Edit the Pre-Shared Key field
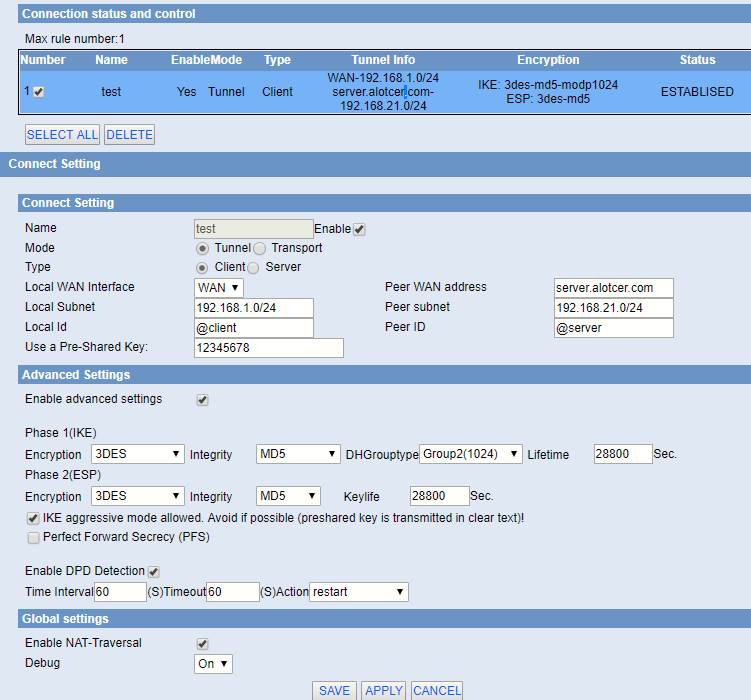The height and width of the screenshot is (700, 751). 268,348
